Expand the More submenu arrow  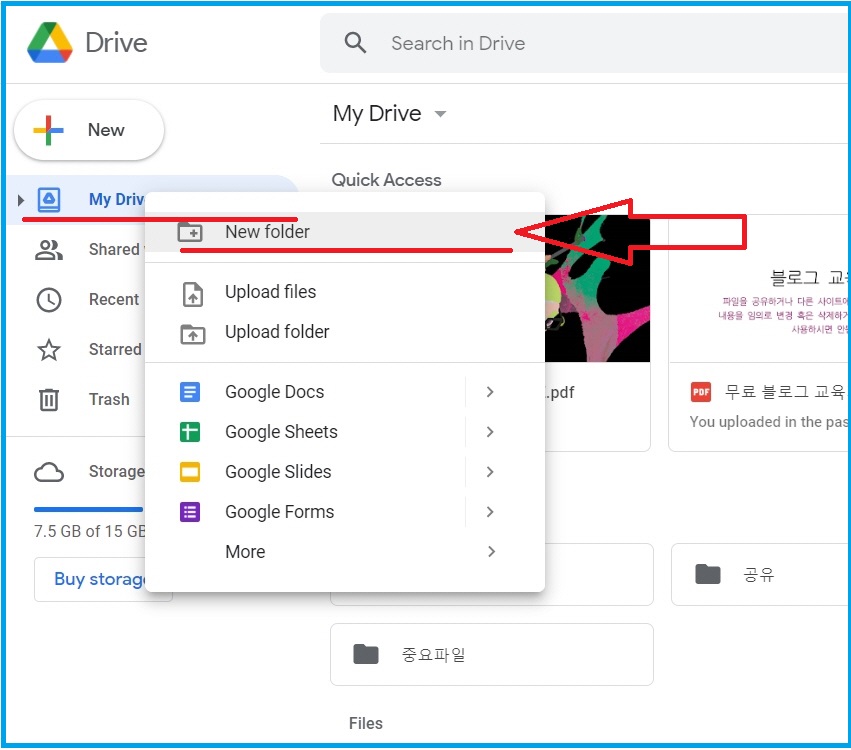pos(491,552)
